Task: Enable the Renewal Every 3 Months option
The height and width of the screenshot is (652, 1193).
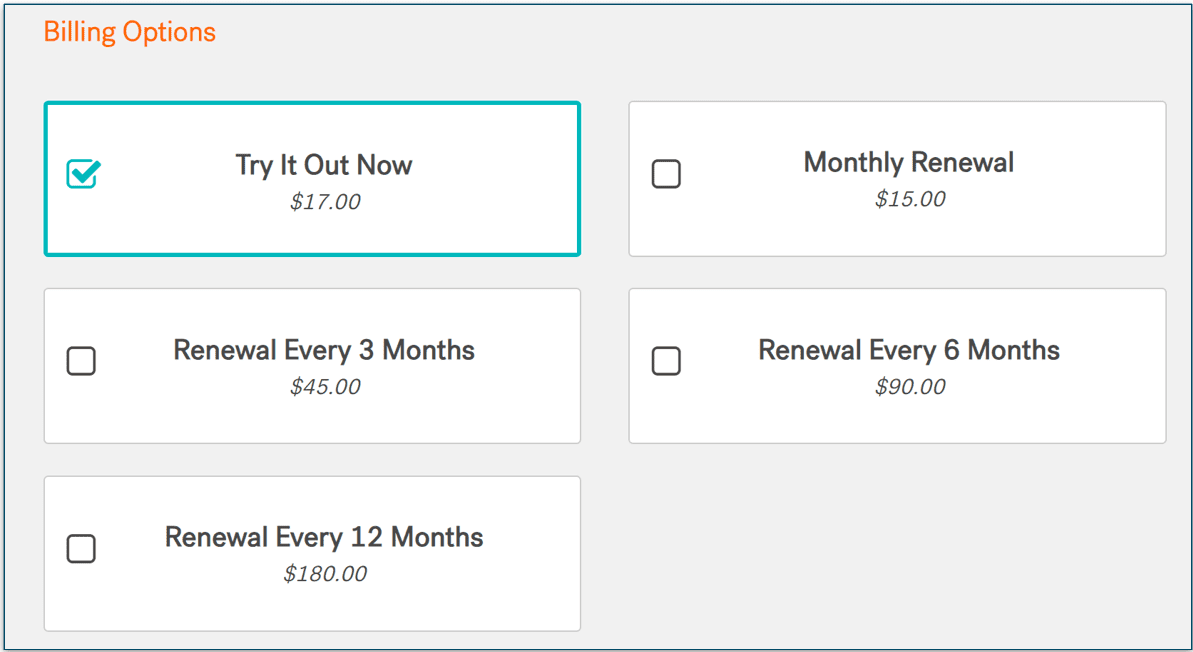Action: point(81,361)
